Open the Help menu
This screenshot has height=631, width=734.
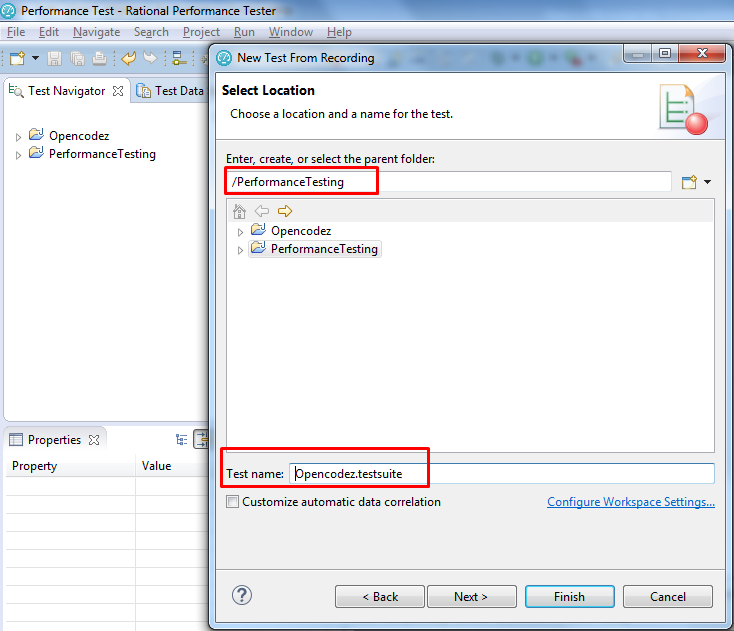coord(339,32)
